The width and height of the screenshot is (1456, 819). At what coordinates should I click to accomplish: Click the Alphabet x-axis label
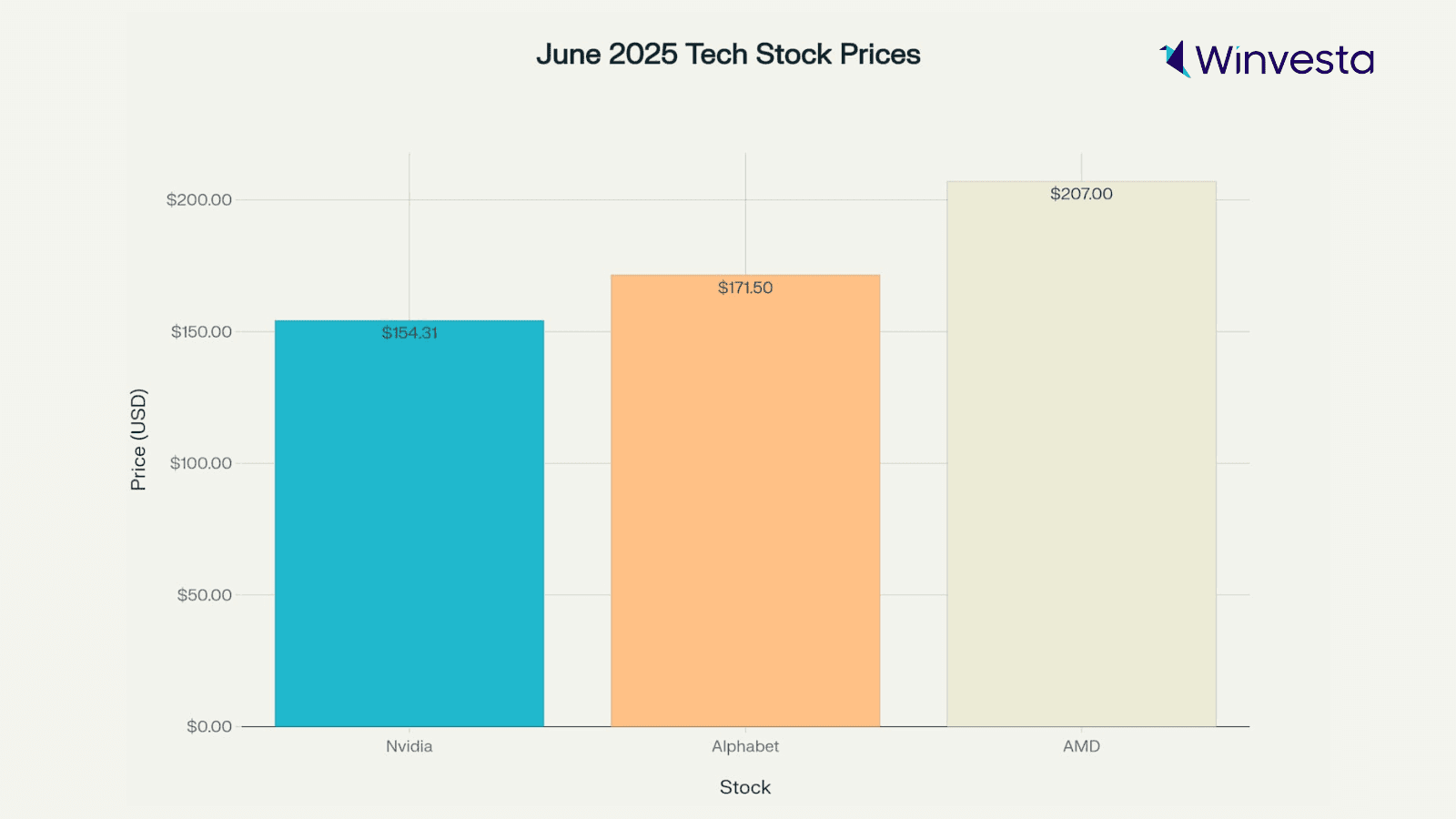(745, 746)
